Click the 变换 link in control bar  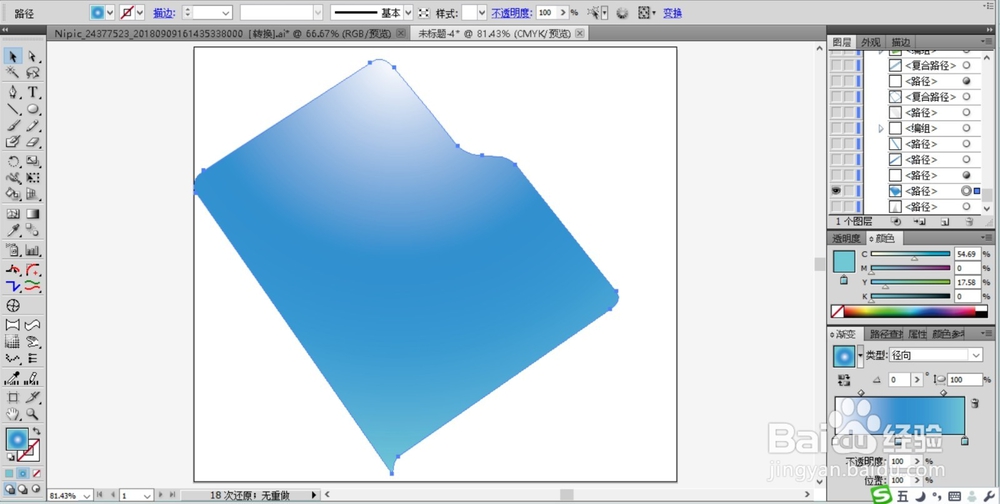672,13
